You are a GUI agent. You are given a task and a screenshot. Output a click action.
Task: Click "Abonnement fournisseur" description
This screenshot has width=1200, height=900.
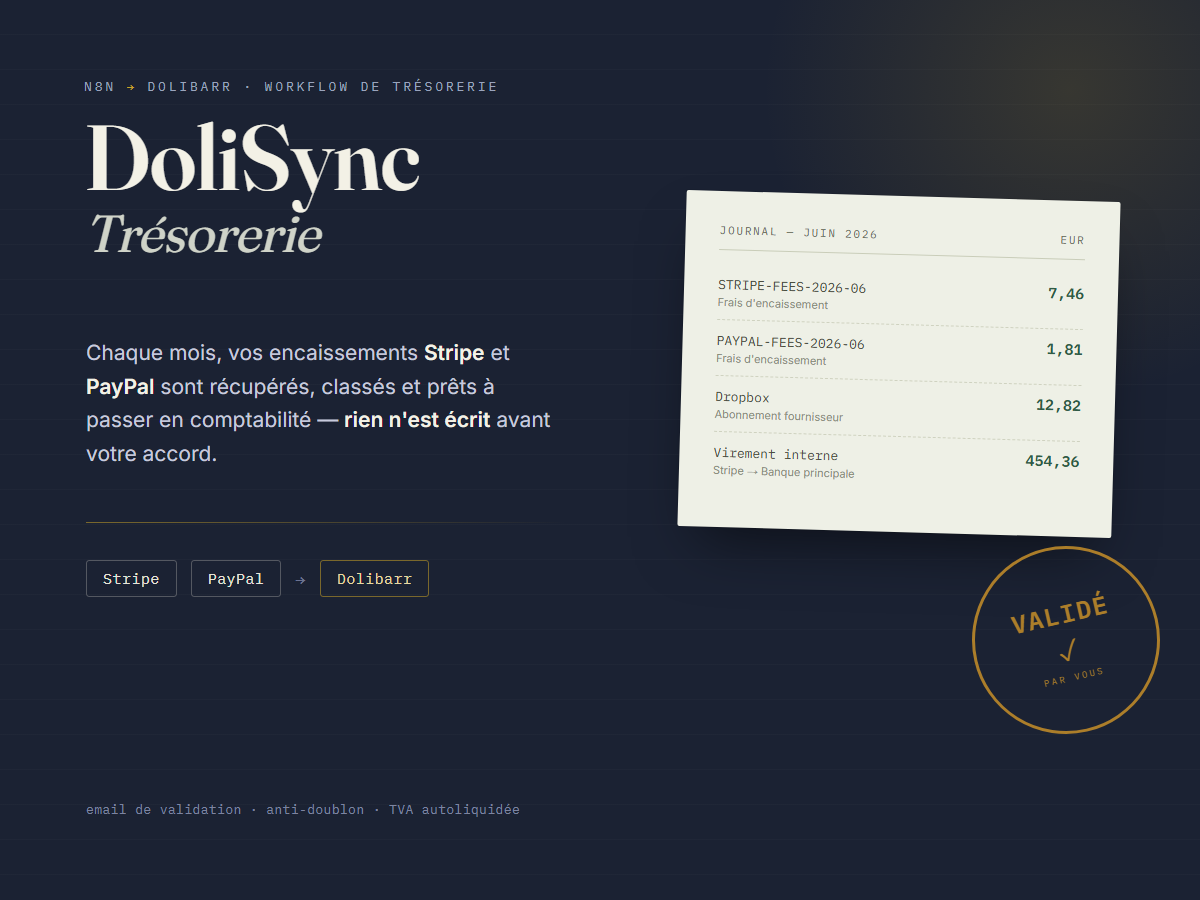tap(779, 416)
